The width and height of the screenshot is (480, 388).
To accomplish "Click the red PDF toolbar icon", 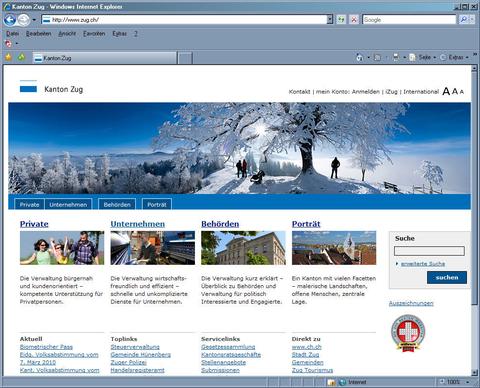I will click(x=8, y=44).
